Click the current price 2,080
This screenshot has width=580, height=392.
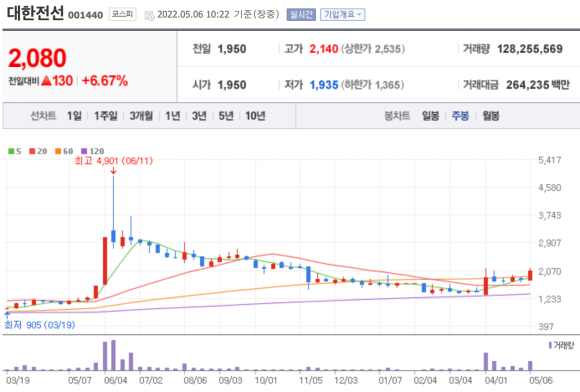[x=37, y=58]
